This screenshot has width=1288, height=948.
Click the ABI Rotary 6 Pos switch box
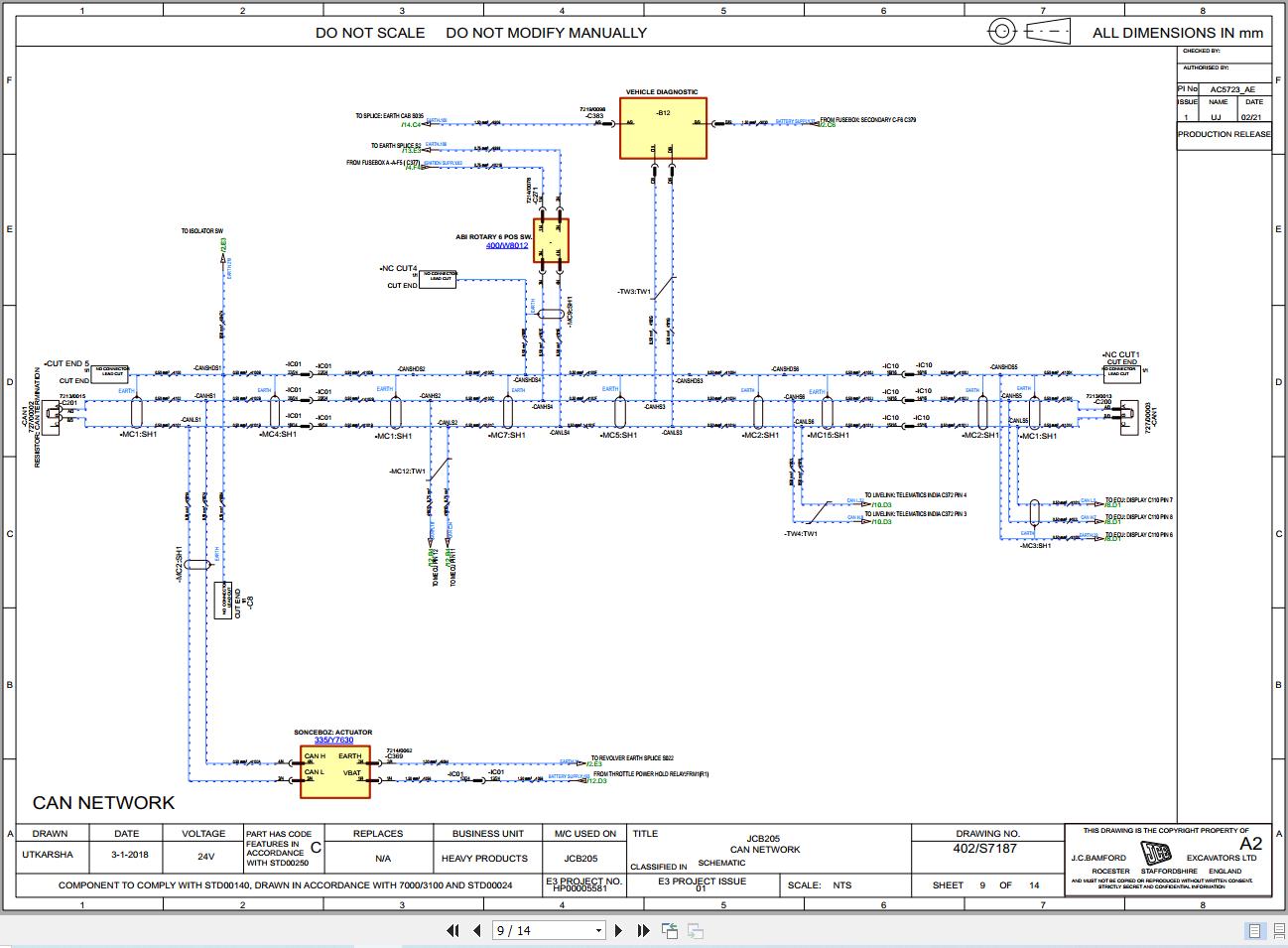point(551,240)
